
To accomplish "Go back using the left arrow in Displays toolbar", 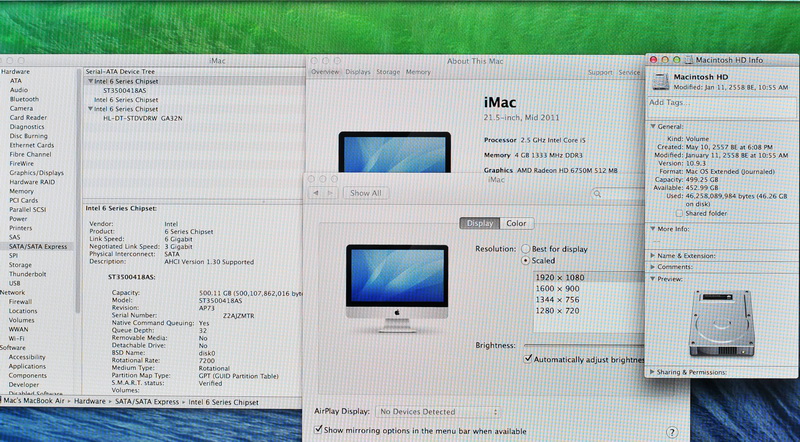I will 316,193.
